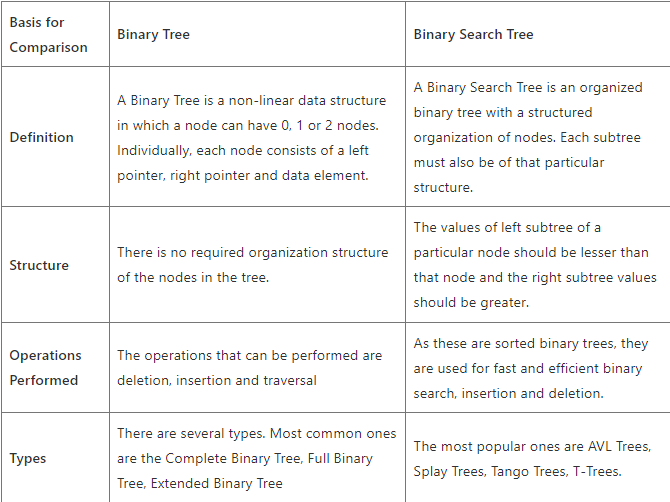Select the "Types" row label
670x502 pixels.
(x=28, y=458)
